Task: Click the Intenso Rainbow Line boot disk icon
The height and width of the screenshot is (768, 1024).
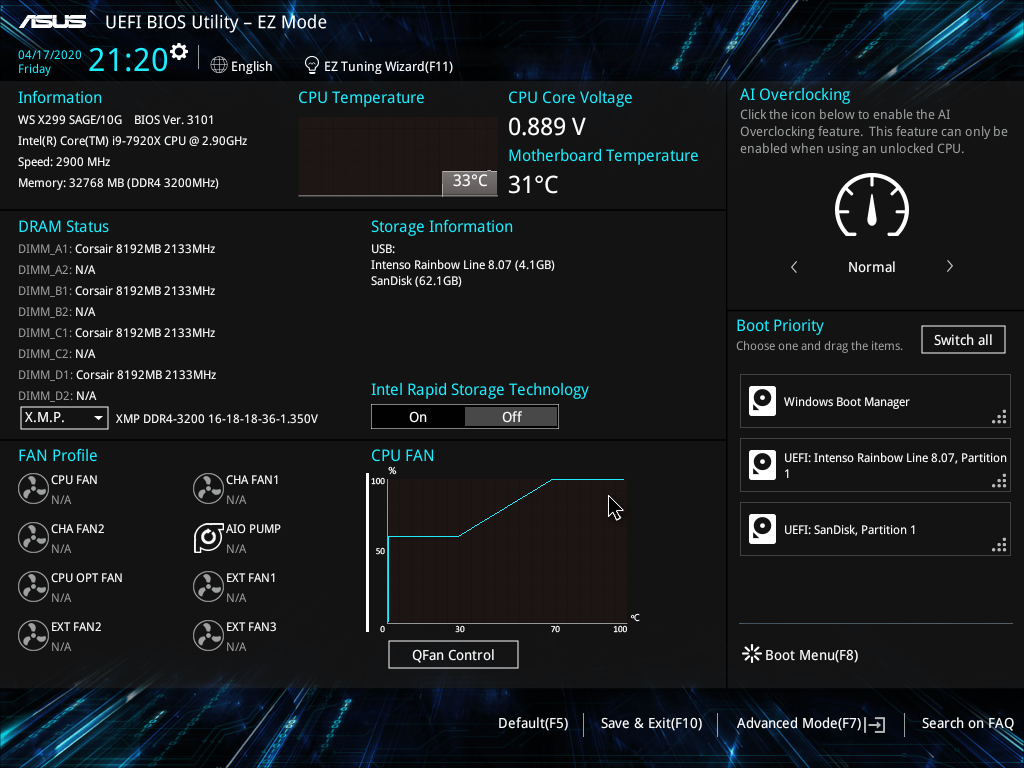Action: pos(762,465)
